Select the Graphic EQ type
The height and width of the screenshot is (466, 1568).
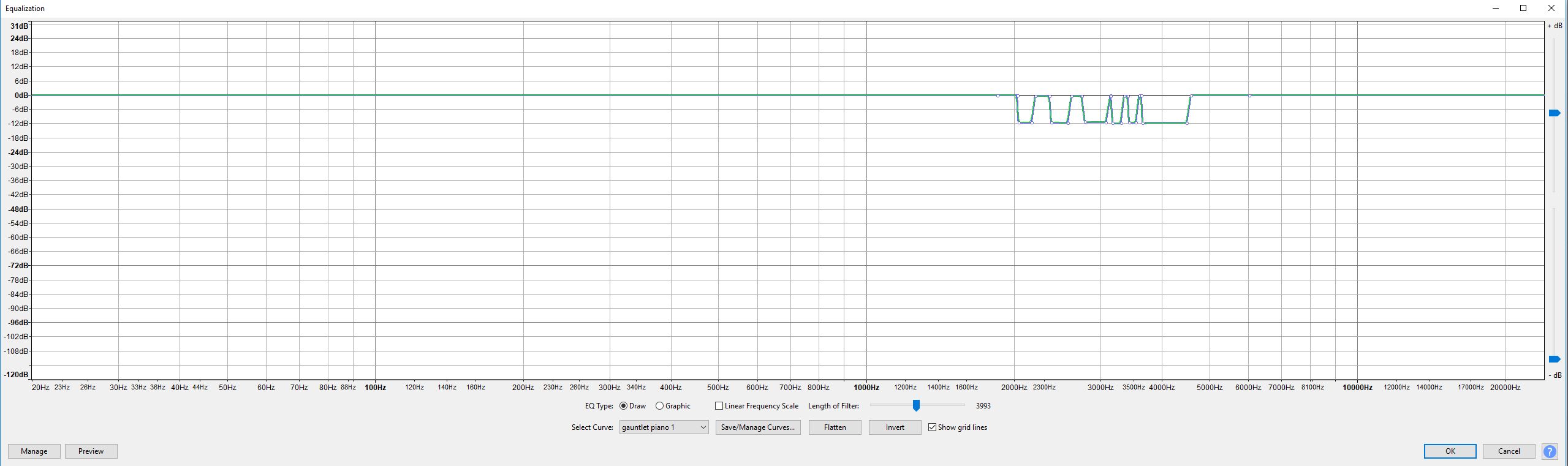pos(659,406)
